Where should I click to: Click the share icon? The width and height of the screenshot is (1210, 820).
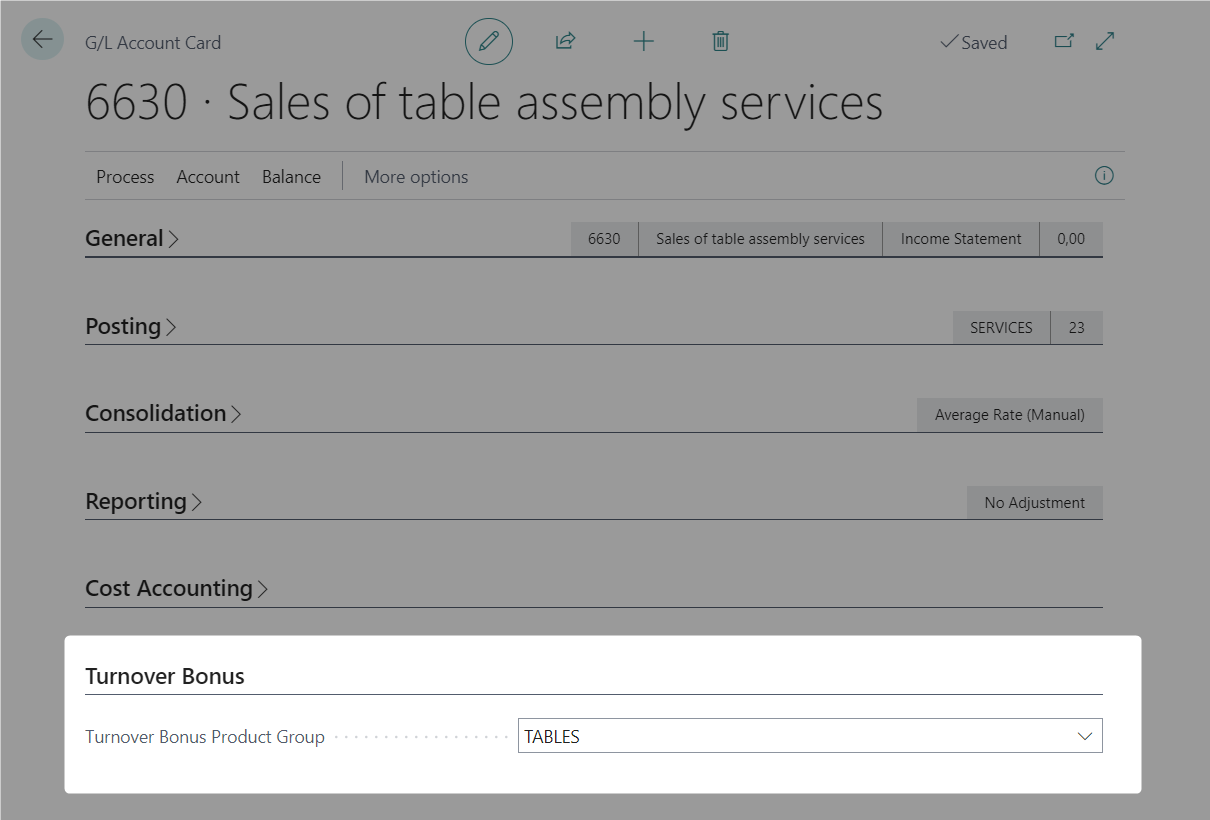[x=565, y=41]
